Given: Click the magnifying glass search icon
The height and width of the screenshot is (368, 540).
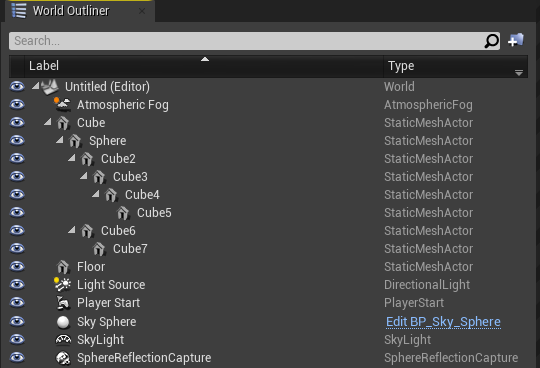Looking at the screenshot, I should 491,41.
